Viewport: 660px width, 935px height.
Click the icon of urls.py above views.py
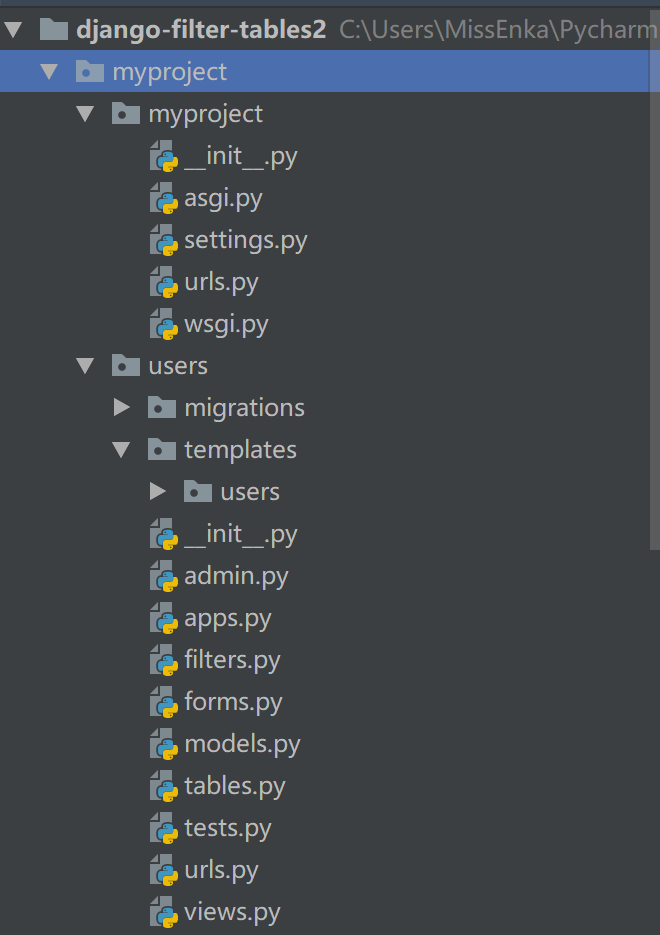tap(164, 870)
